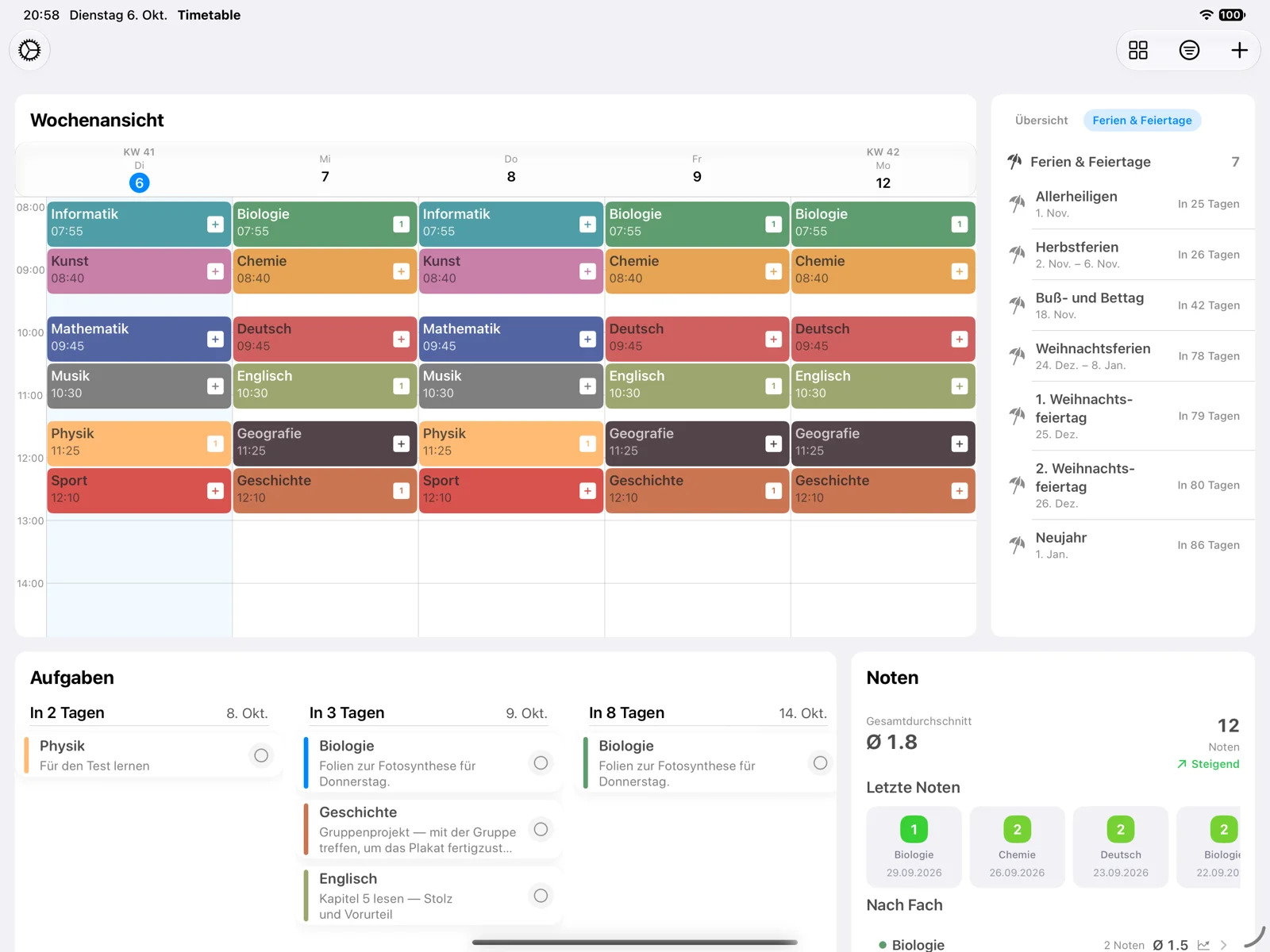Open task badge on Tuesday Physik lesson
Image resolution: width=1270 pixels, height=952 pixels.
pos(215,444)
